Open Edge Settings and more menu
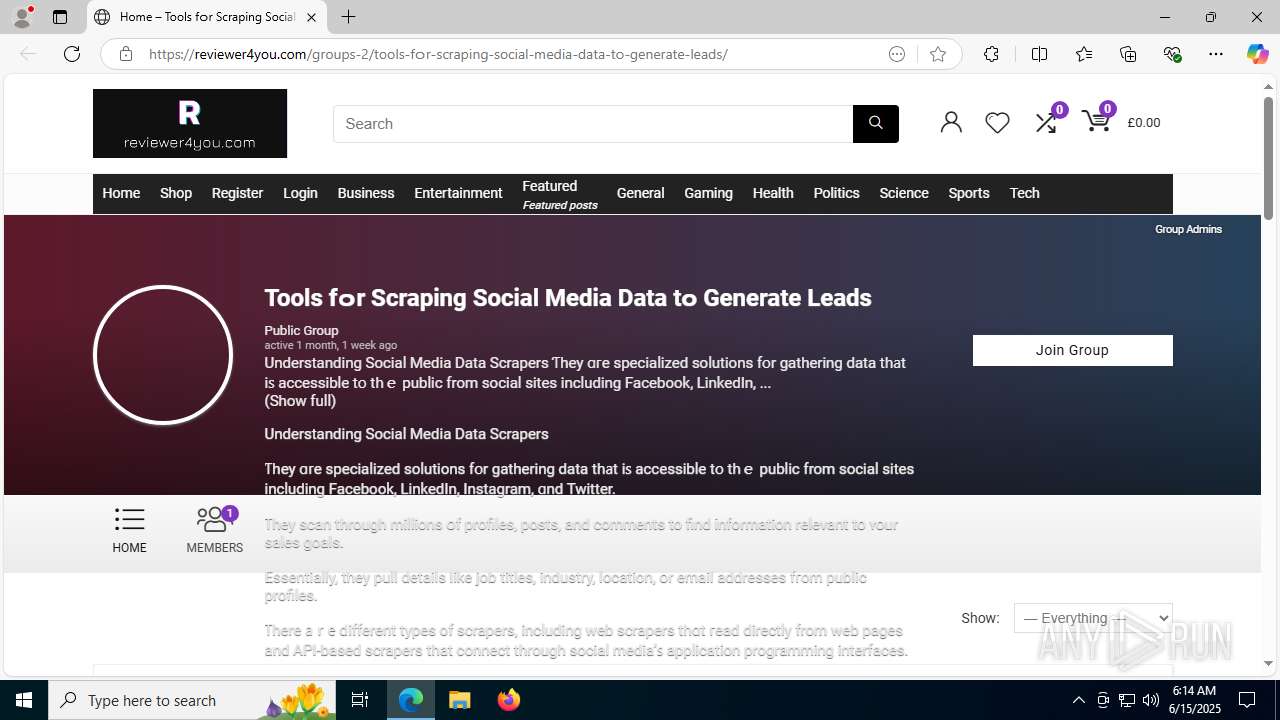The image size is (1280, 720). 1216,54
